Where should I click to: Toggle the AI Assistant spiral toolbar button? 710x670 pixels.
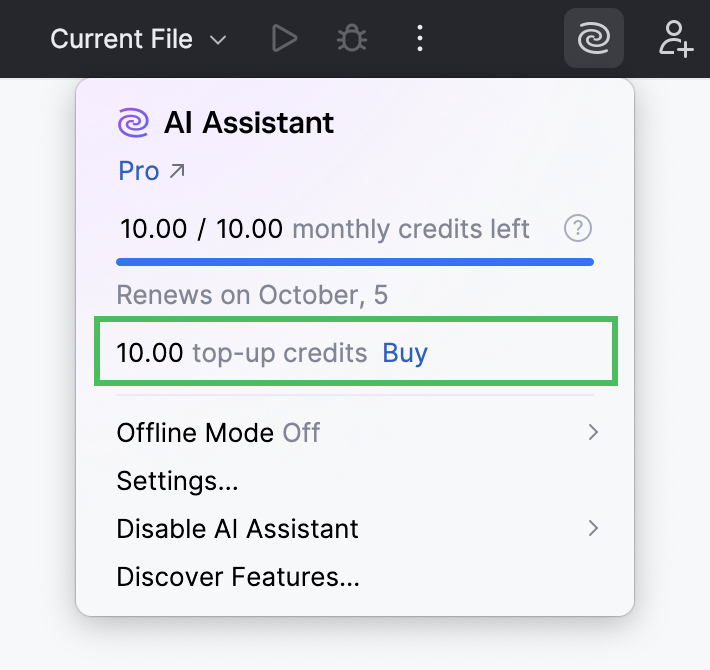click(594, 38)
